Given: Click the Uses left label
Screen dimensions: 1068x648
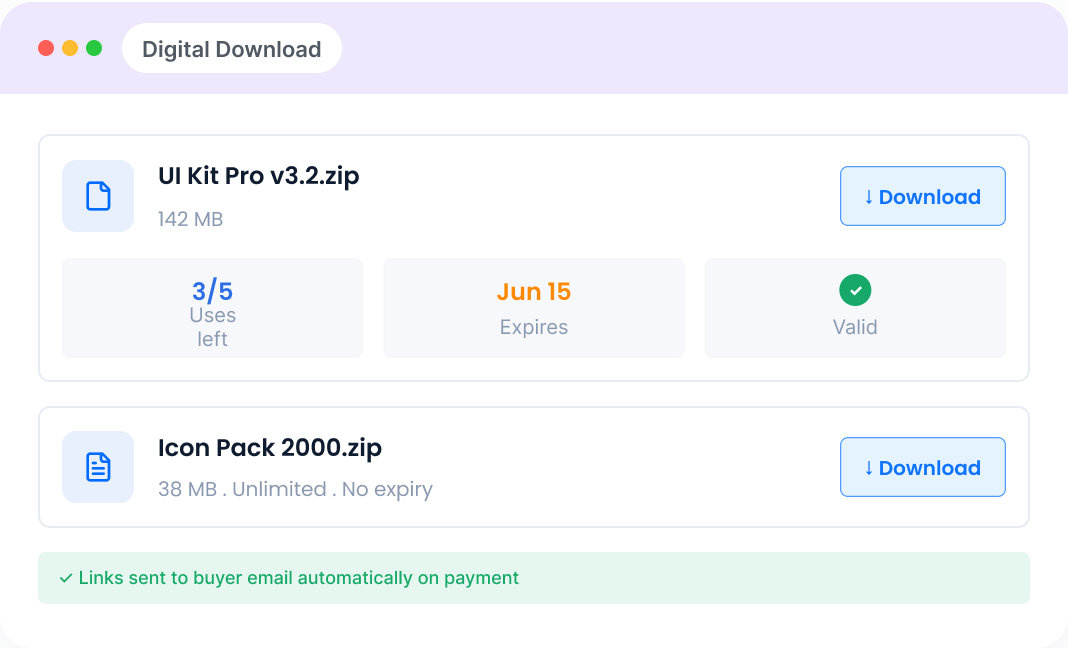Looking at the screenshot, I should (213, 327).
